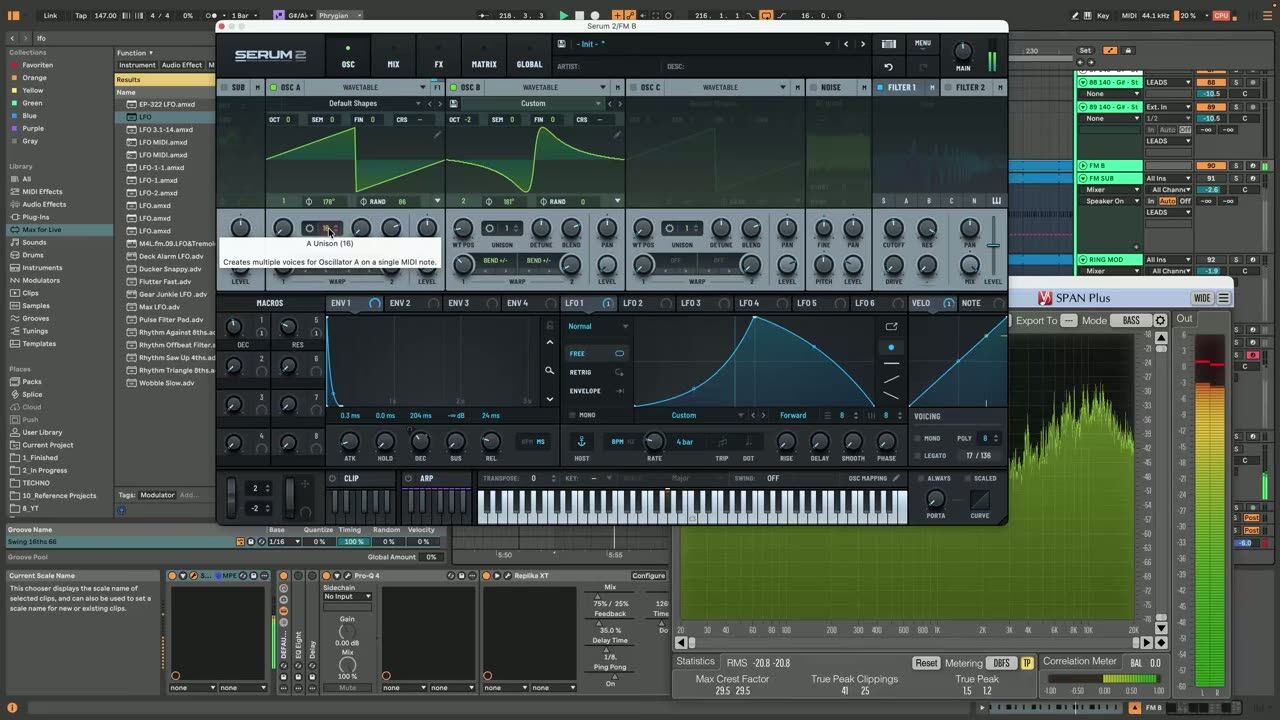Click the save icon beside OSC B Custom wavetable
This screenshot has height=720, width=1280.
tap(454, 103)
